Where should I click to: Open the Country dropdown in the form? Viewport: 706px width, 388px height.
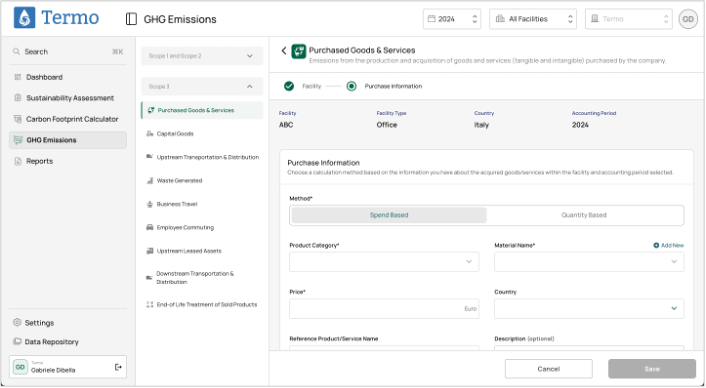(589, 309)
